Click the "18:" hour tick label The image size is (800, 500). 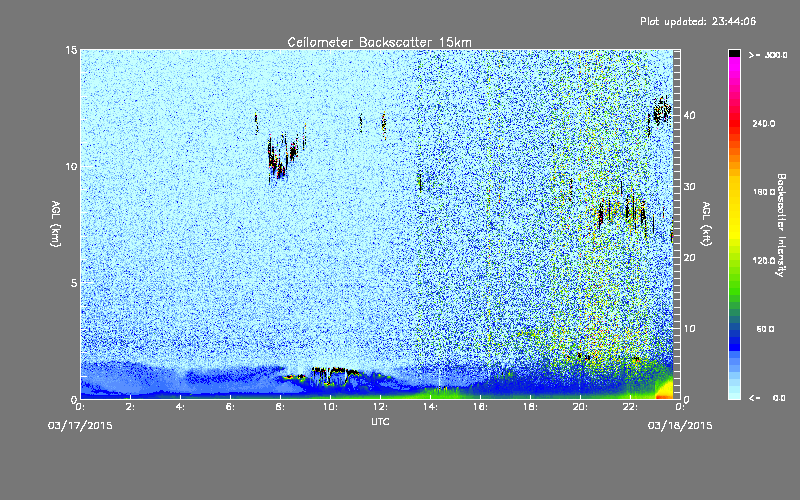point(530,407)
